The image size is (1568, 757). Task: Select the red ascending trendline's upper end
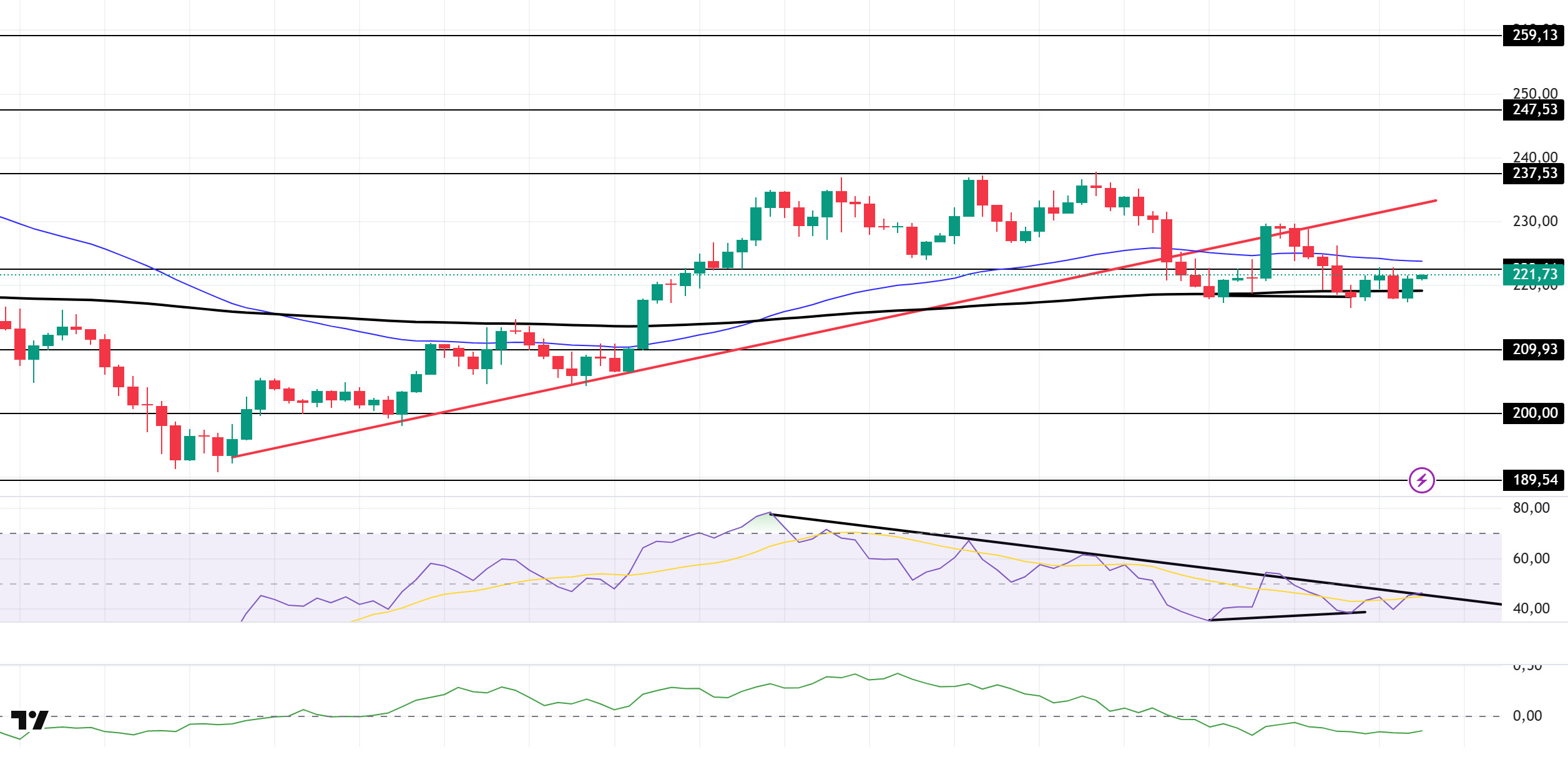[x=1435, y=200]
